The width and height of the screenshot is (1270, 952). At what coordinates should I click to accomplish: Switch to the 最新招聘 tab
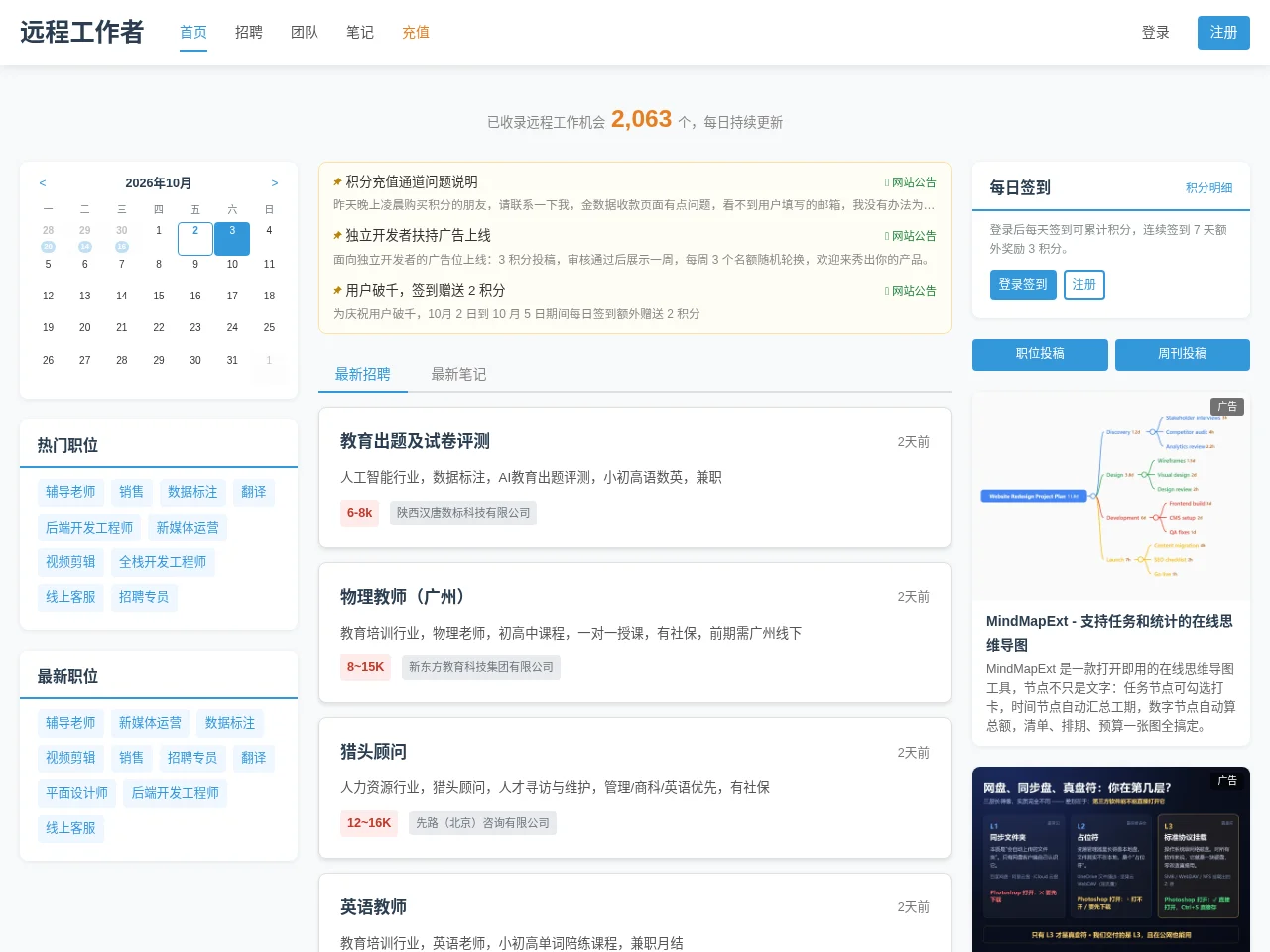coord(363,374)
